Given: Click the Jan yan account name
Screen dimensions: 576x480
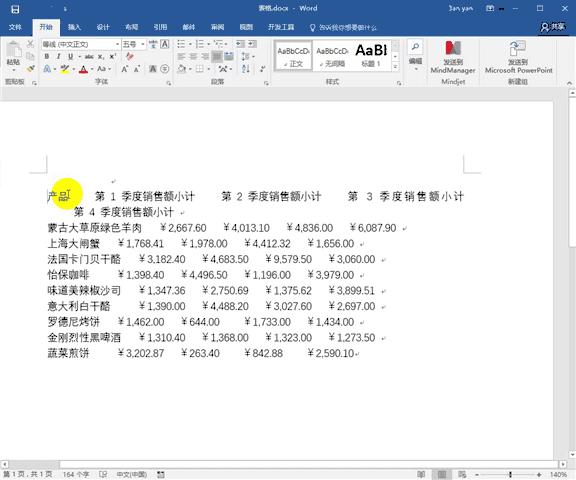Looking at the screenshot, I should tap(460, 8).
